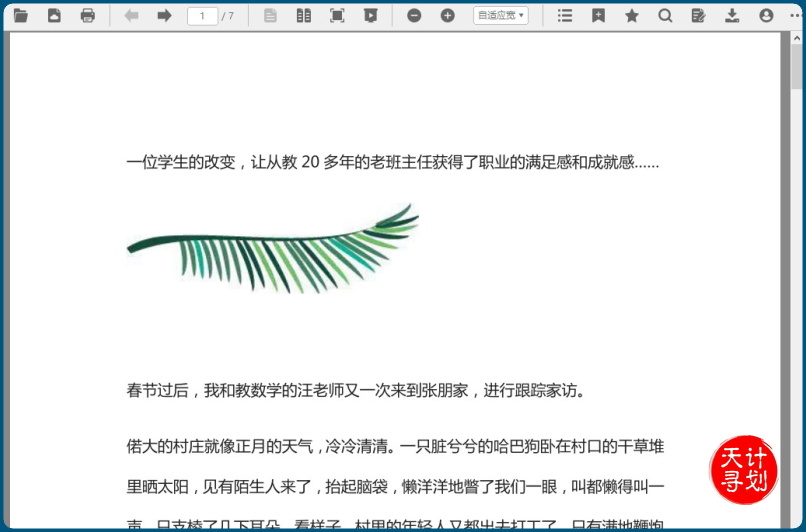Image resolution: width=806 pixels, height=532 pixels.
Task: Open the search tool
Action: [x=665, y=15]
